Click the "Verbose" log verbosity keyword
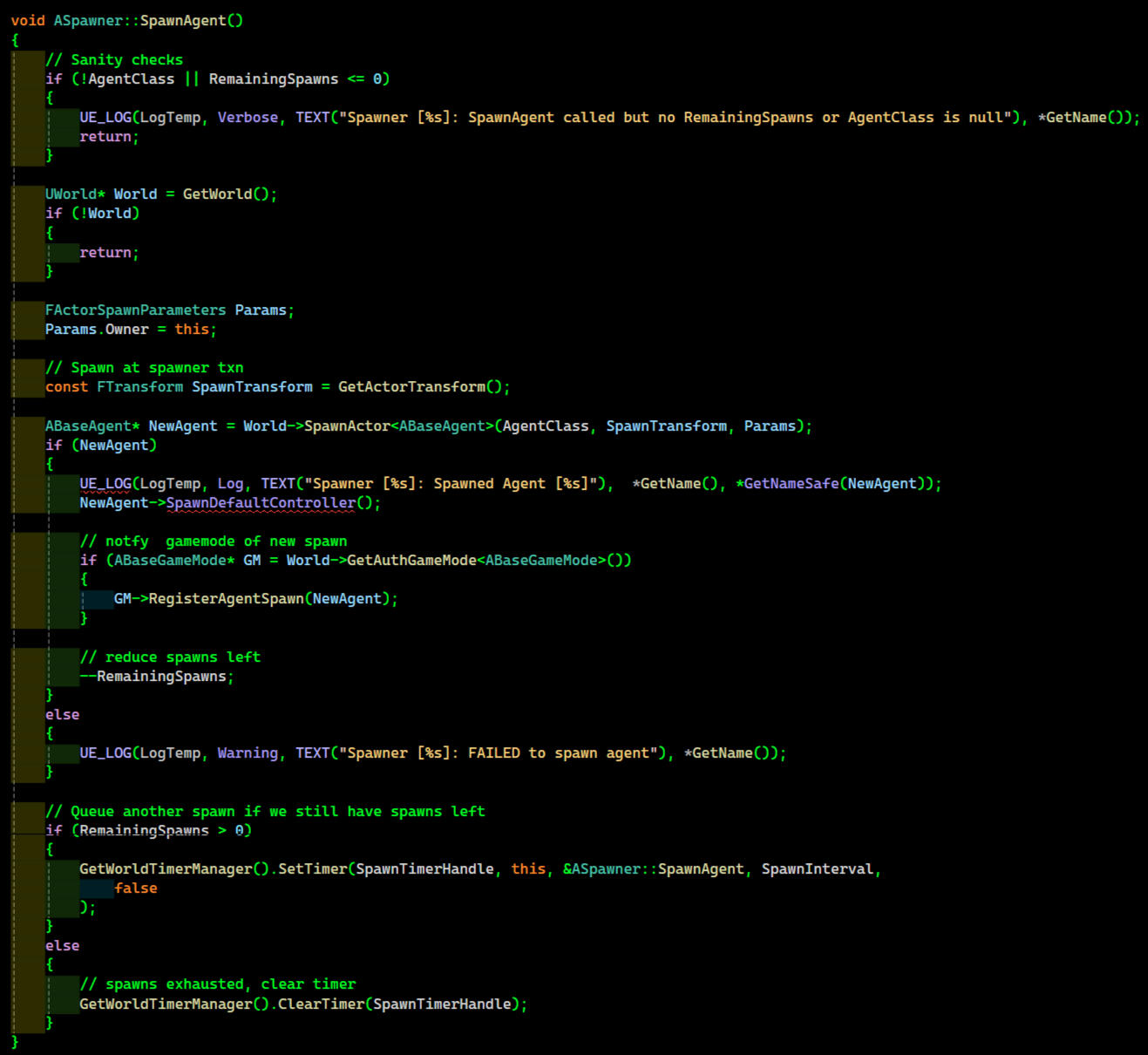The height and width of the screenshot is (1055, 1148). 248,118
